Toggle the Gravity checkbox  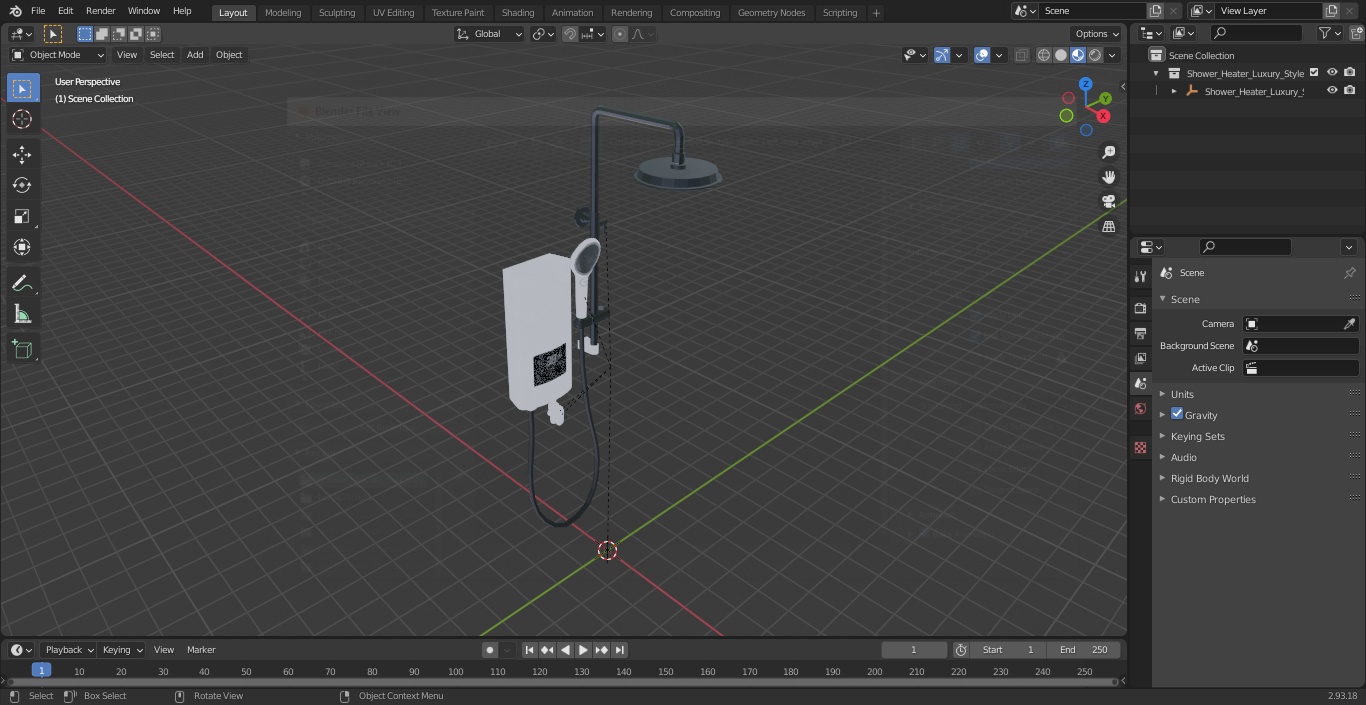point(1177,414)
